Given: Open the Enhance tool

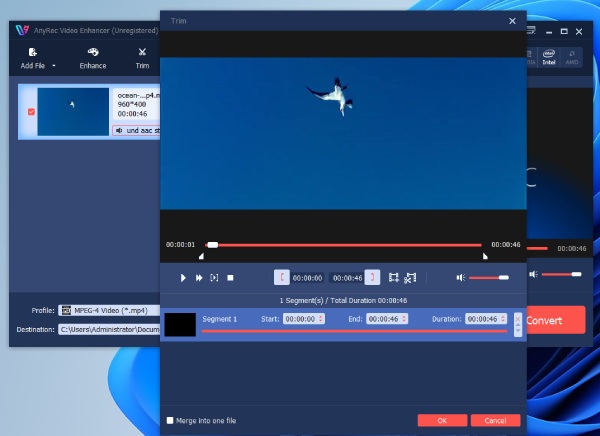Looking at the screenshot, I should pos(93,58).
